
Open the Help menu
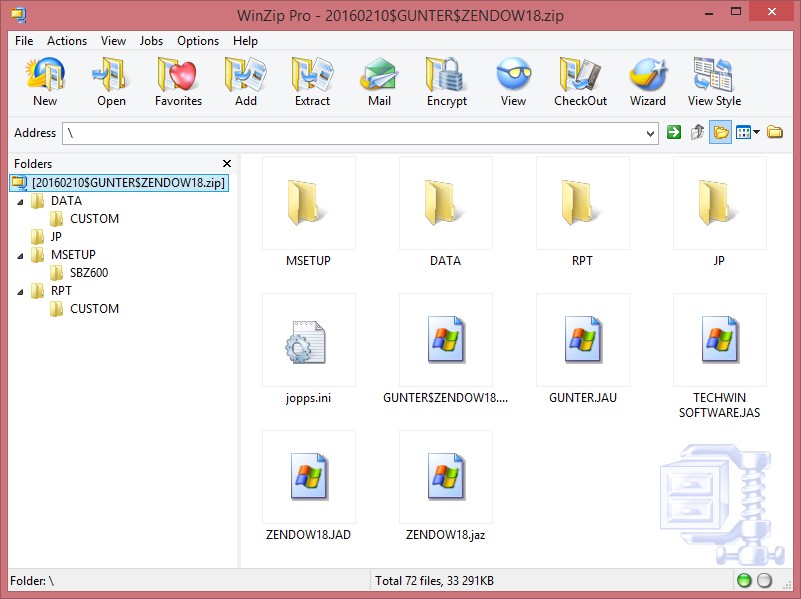[x=245, y=41]
